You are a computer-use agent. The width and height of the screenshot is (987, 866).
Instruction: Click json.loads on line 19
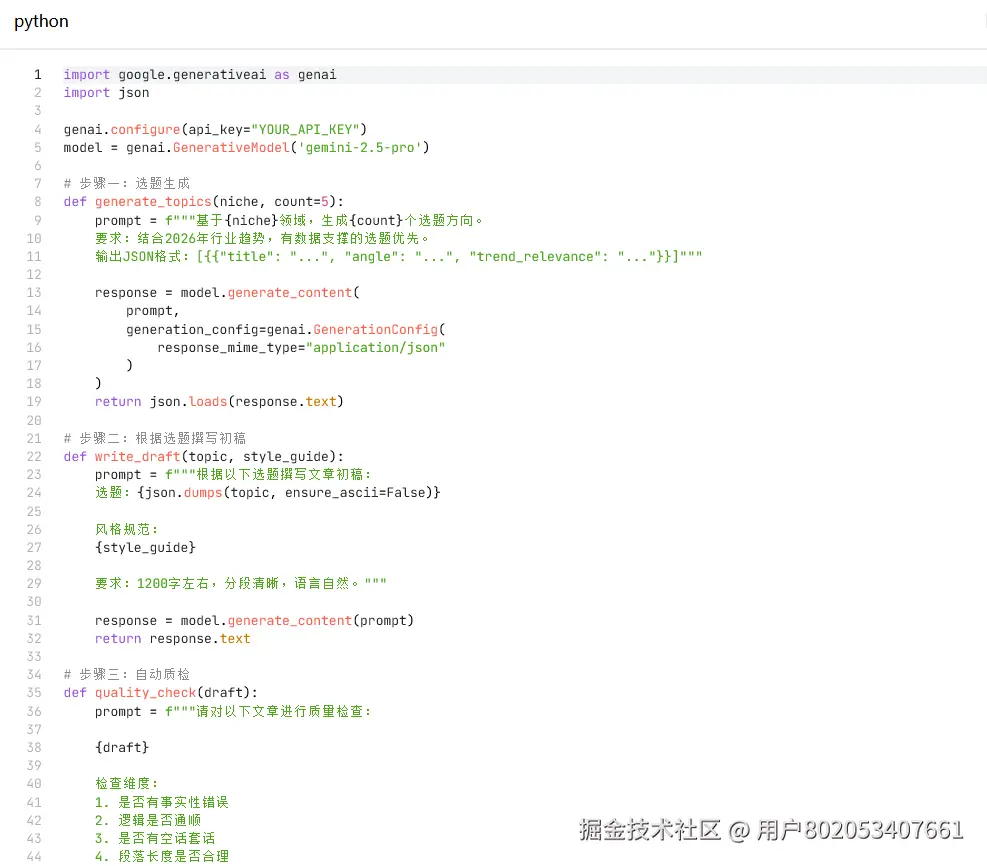pyautogui.click(x=188, y=401)
